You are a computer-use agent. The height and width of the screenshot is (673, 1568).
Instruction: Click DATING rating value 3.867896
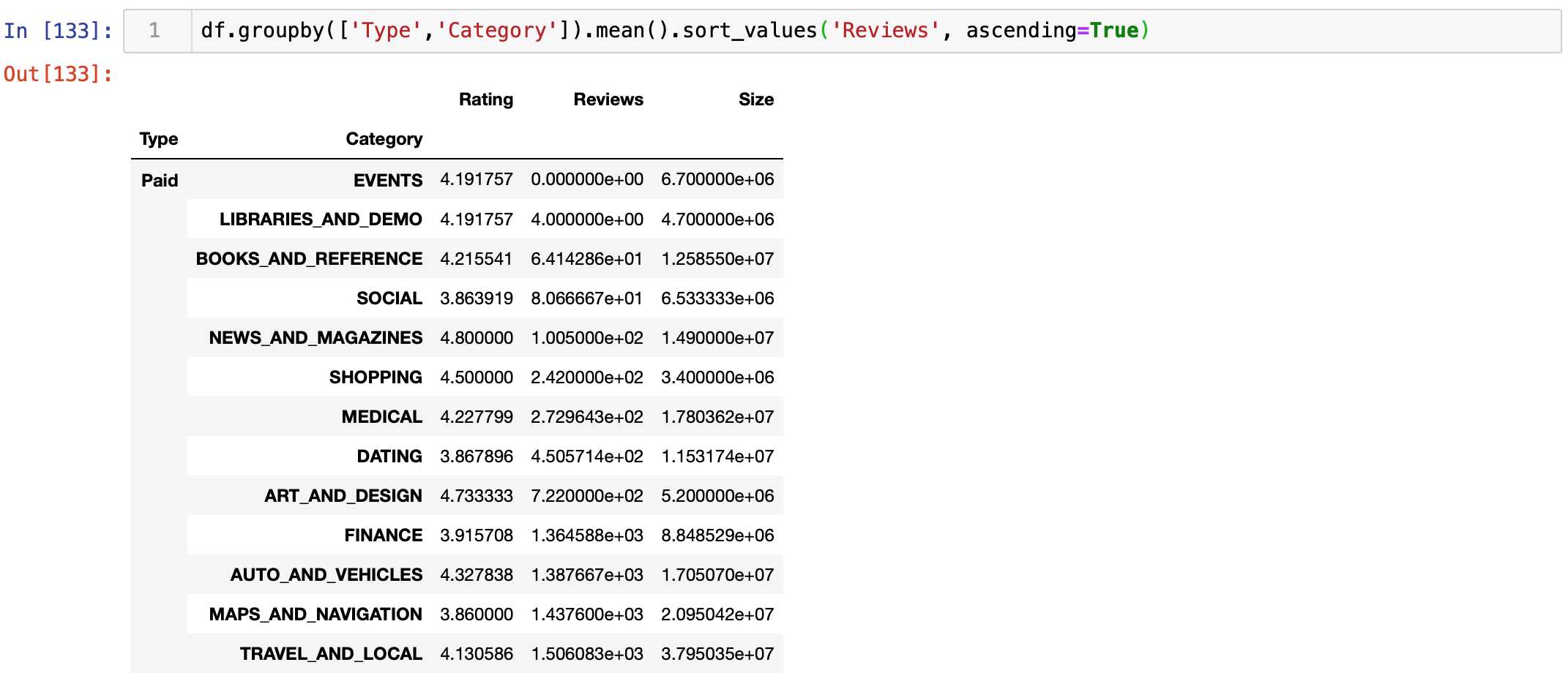click(477, 456)
